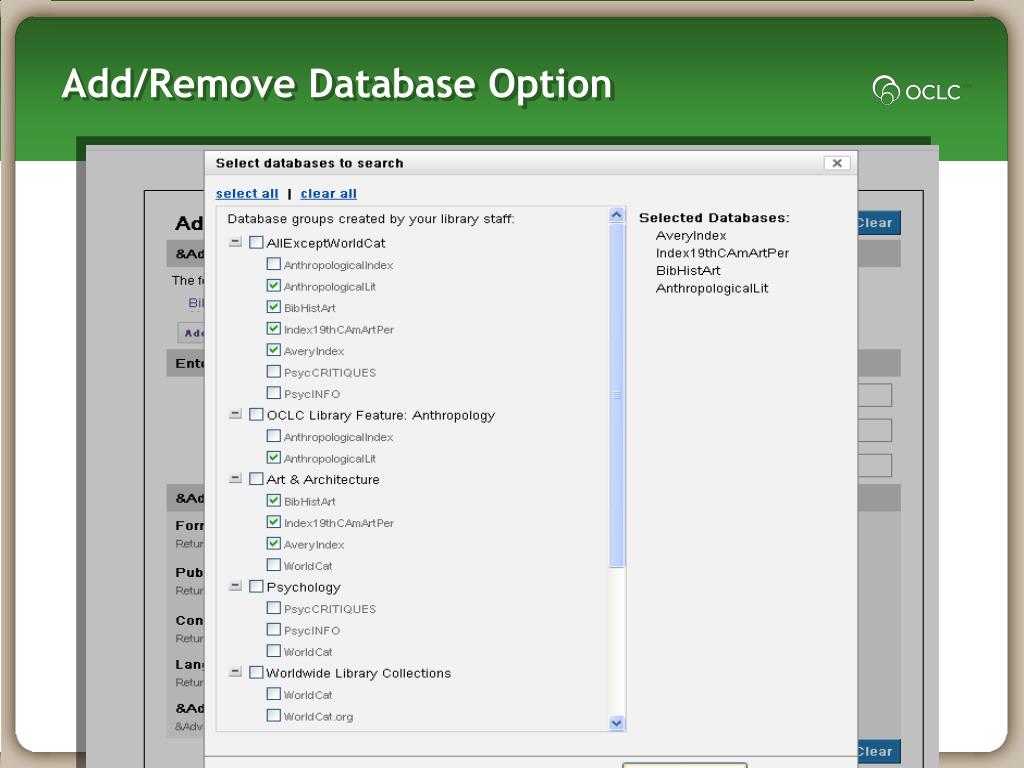Click the OCLC logo

pos(918,90)
